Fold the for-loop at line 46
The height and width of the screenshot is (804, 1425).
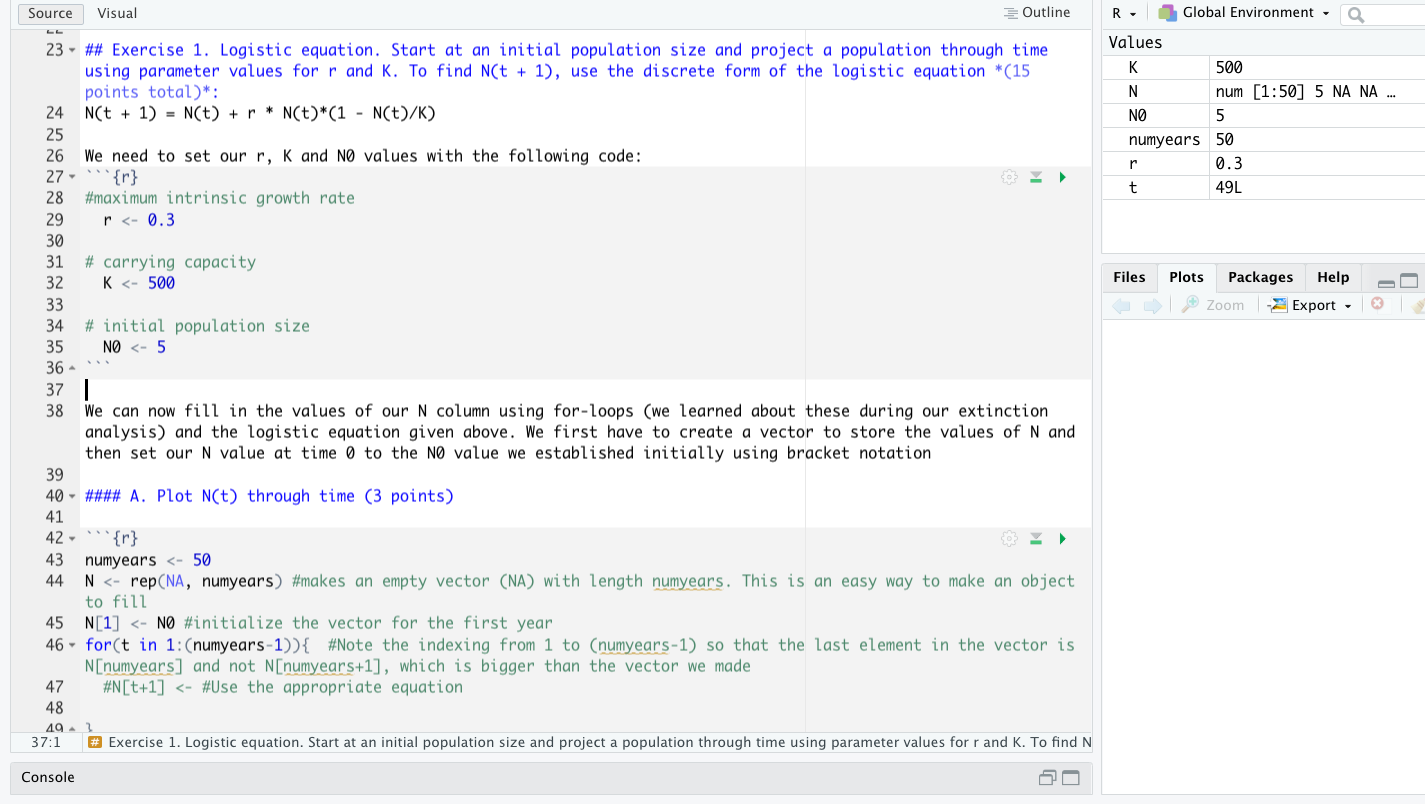pyautogui.click(x=71, y=645)
